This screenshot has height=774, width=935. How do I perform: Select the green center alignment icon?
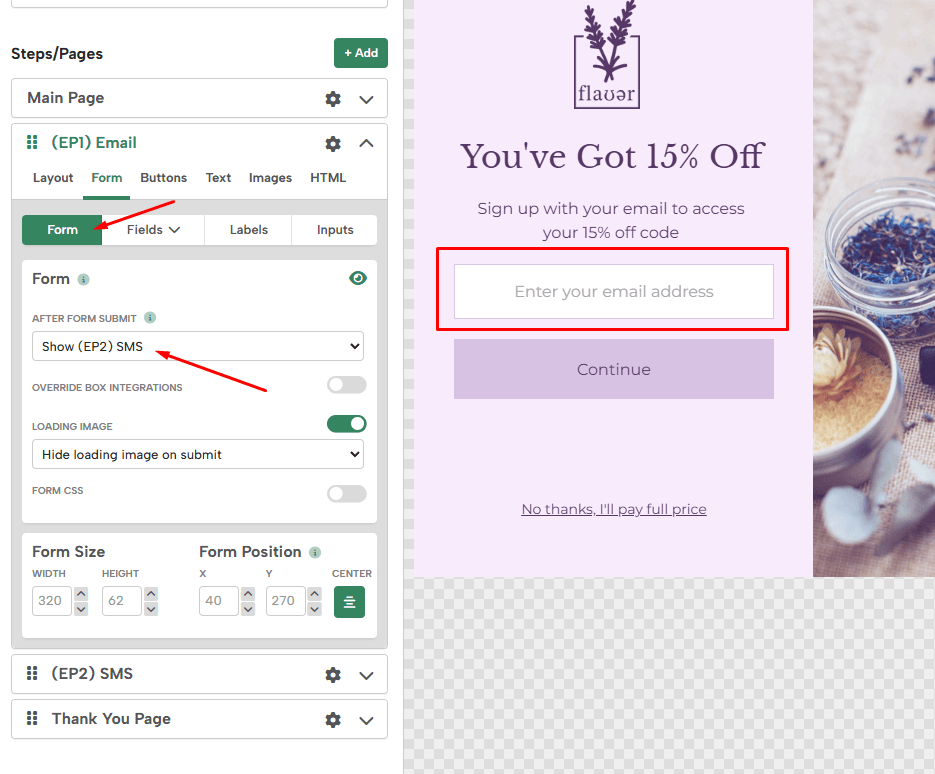pos(349,601)
